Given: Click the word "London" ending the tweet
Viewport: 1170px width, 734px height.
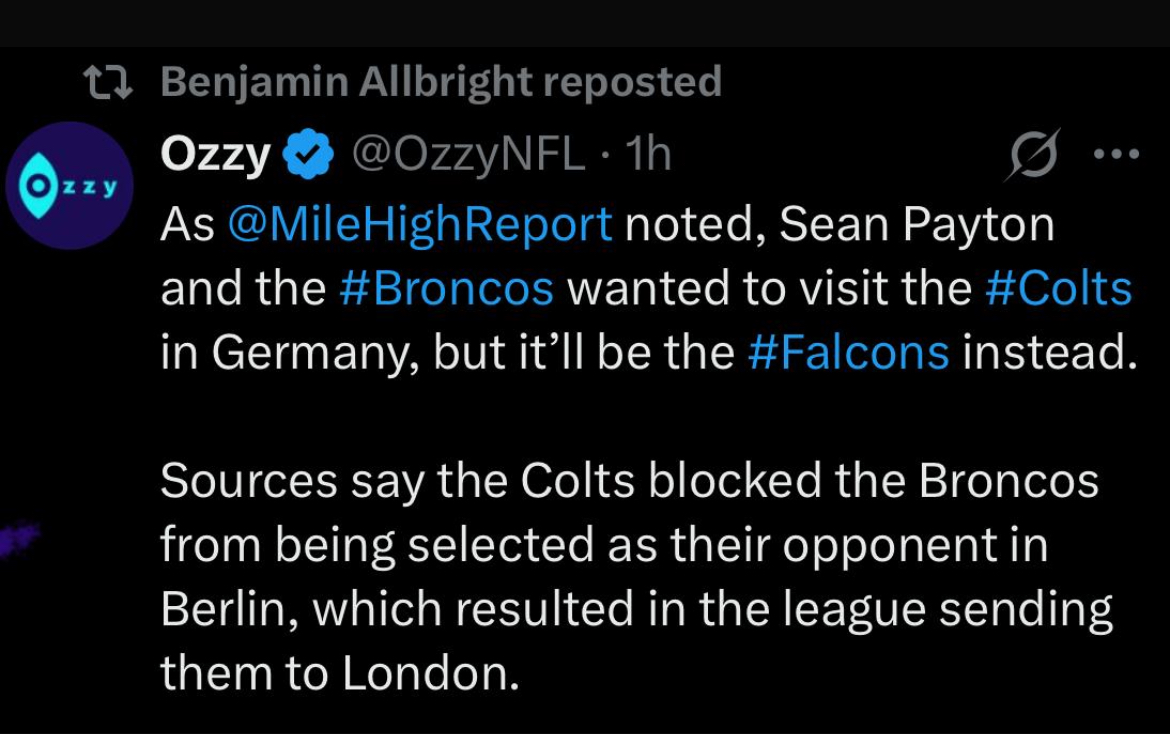Looking at the screenshot, I should coord(430,675).
